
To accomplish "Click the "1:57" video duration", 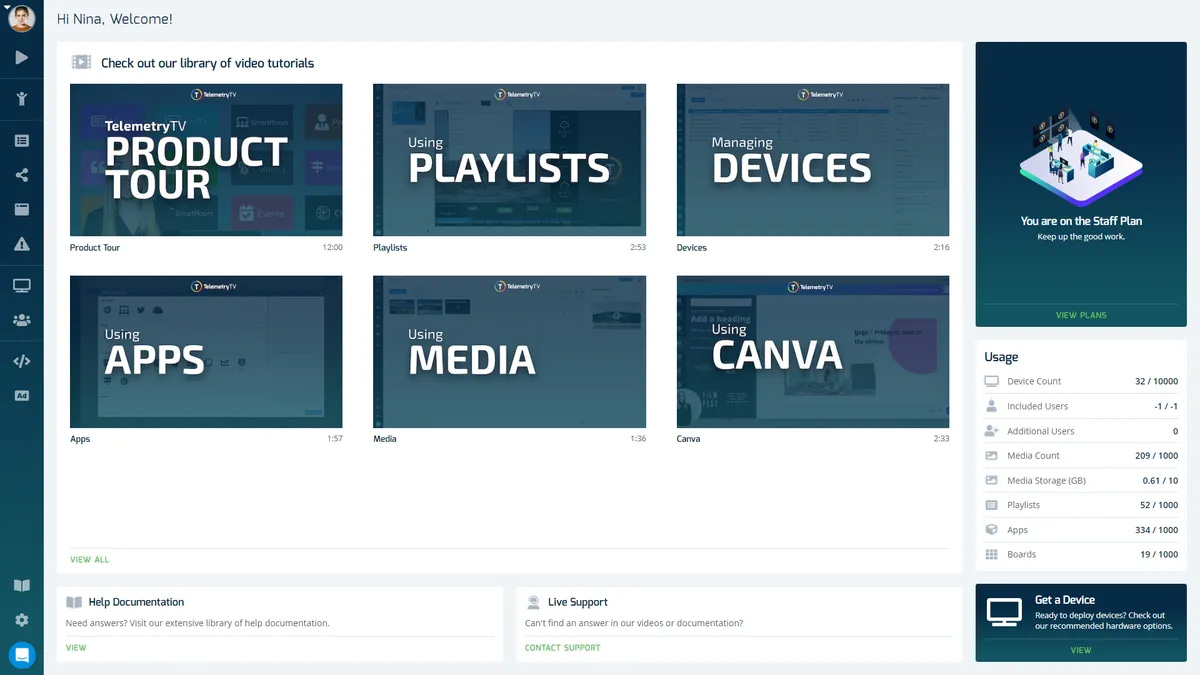I will (335, 439).
